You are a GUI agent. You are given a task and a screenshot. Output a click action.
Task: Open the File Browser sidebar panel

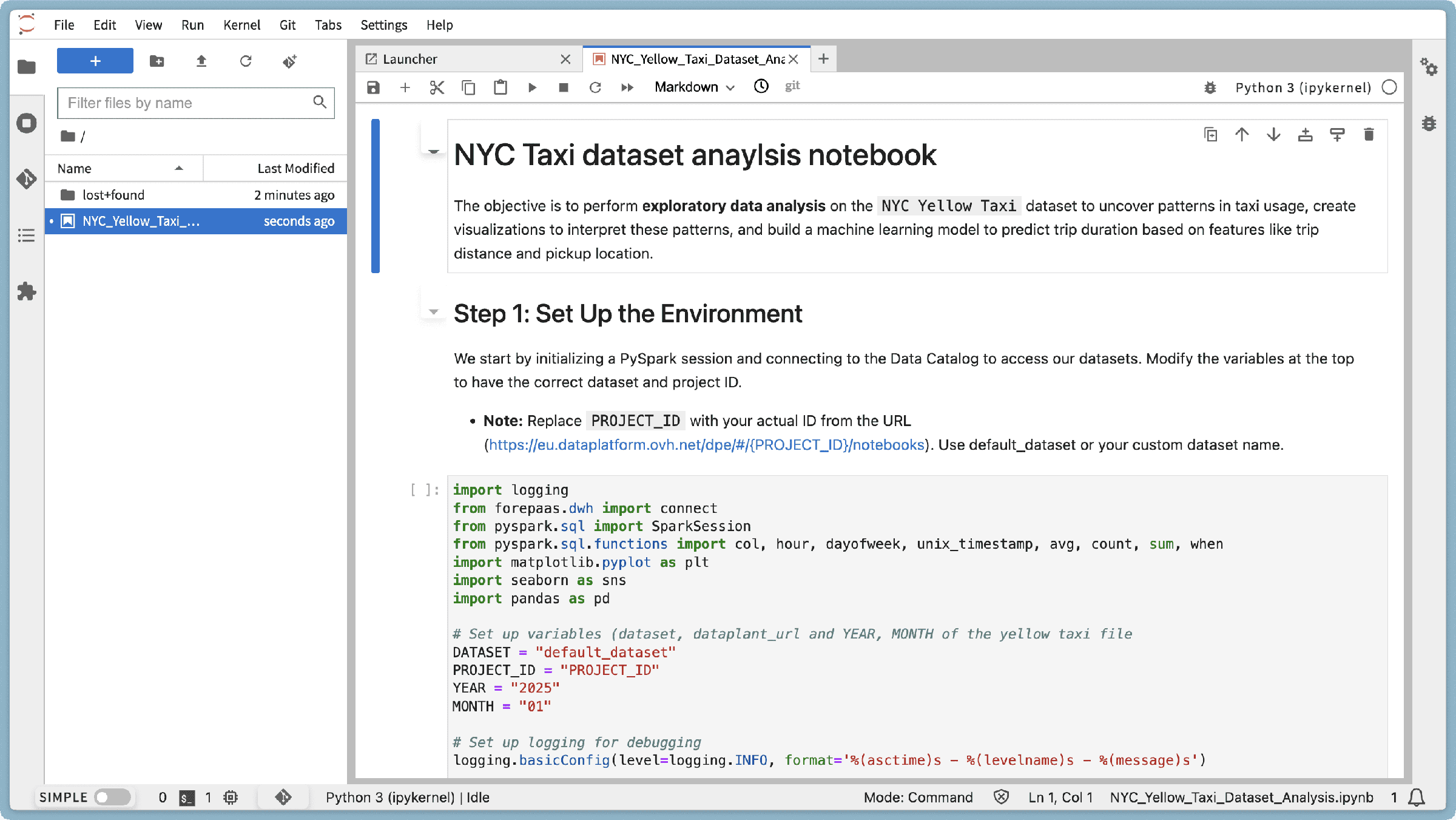pos(27,67)
